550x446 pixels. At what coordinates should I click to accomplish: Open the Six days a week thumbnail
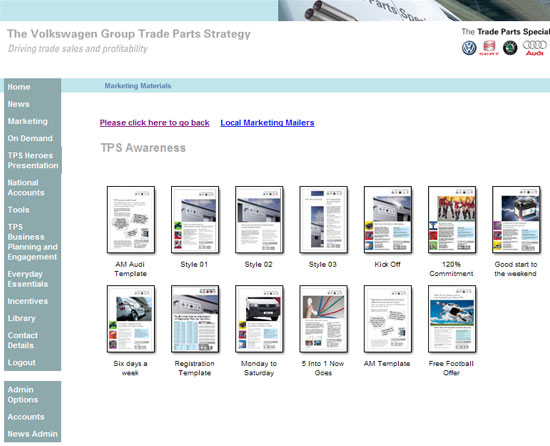(x=131, y=319)
